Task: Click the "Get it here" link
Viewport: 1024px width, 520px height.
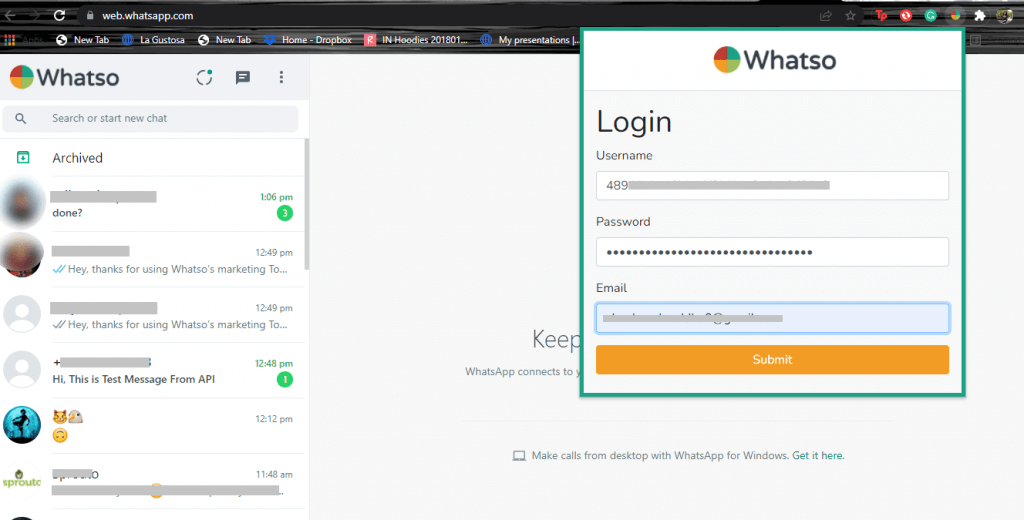Action: tap(818, 455)
